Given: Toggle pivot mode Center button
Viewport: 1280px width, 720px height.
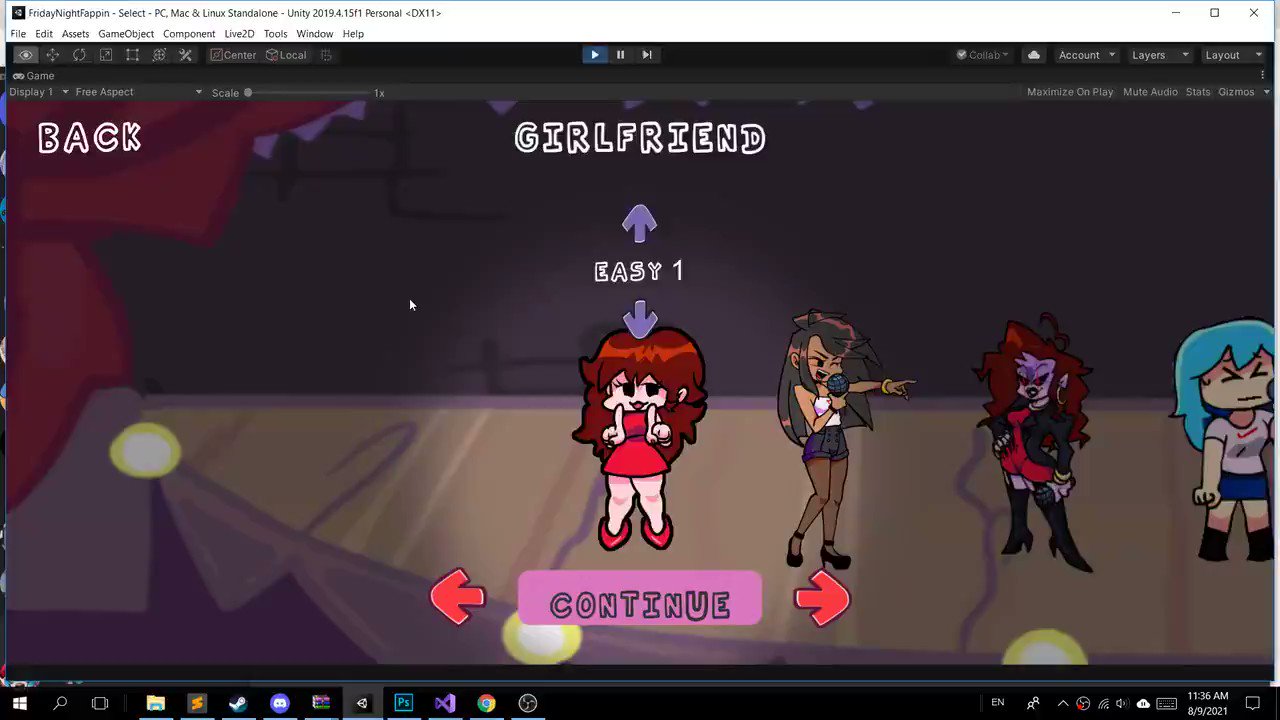Looking at the screenshot, I should (234, 55).
